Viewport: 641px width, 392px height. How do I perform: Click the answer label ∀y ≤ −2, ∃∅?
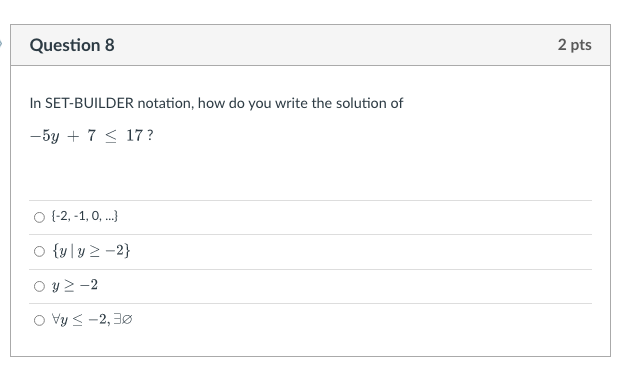pyautogui.click(x=92, y=319)
